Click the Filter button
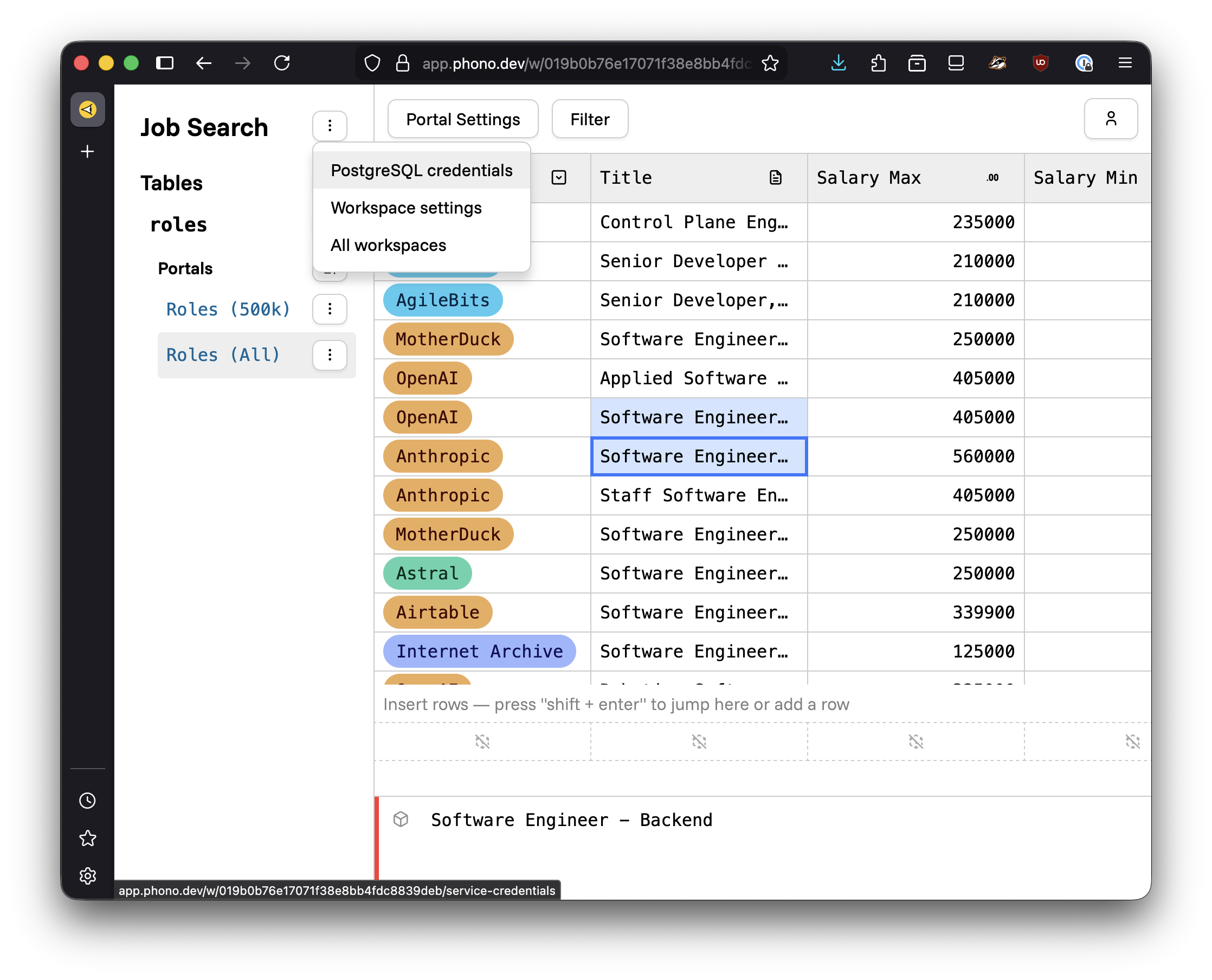Image resolution: width=1212 pixels, height=980 pixels. 589,119
